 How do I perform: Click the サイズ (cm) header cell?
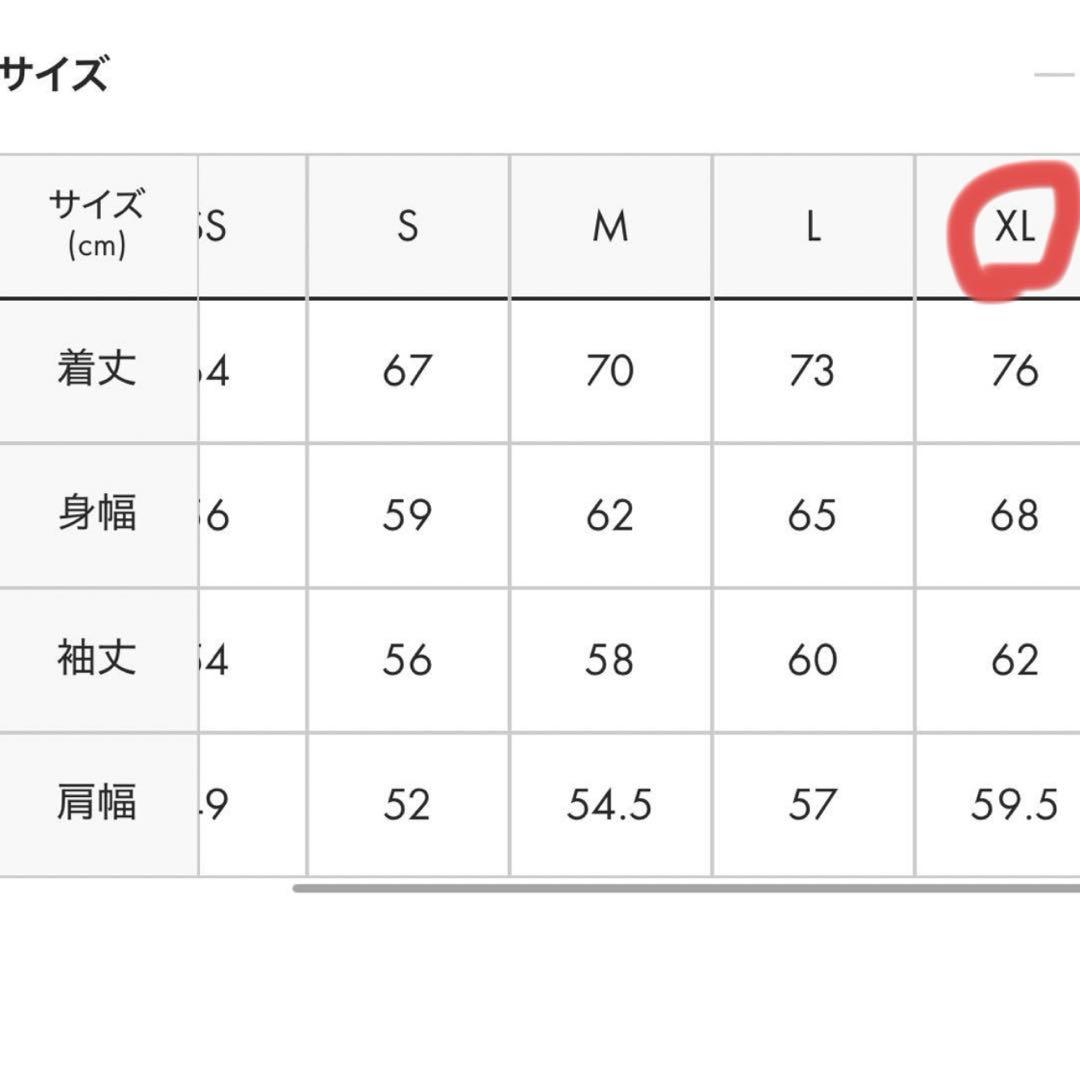click(97, 226)
